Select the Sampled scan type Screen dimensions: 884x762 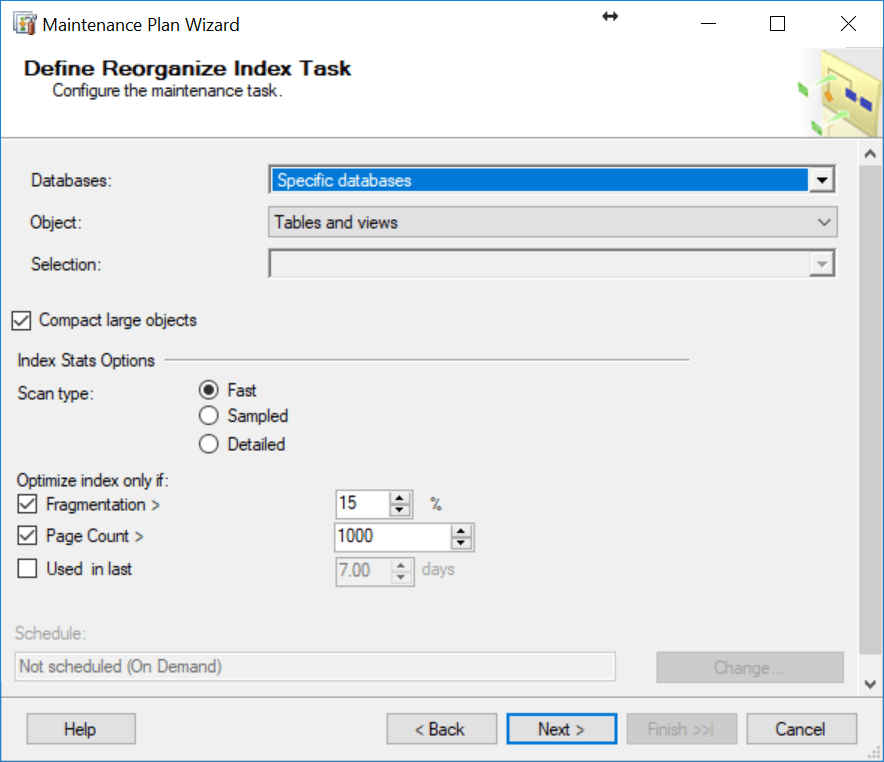[x=209, y=416]
